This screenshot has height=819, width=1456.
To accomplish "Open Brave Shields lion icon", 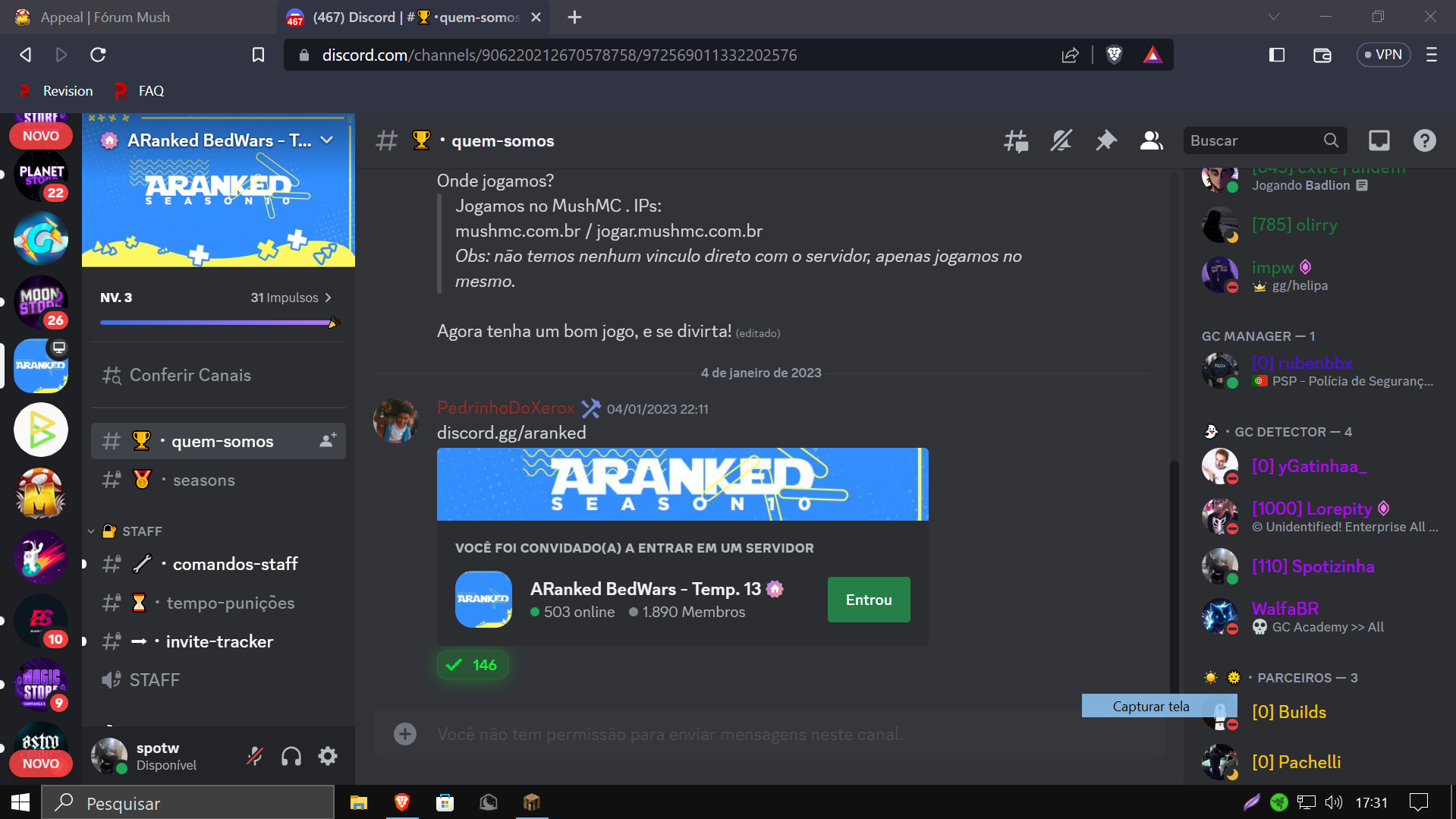I will tap(1114, 55).
